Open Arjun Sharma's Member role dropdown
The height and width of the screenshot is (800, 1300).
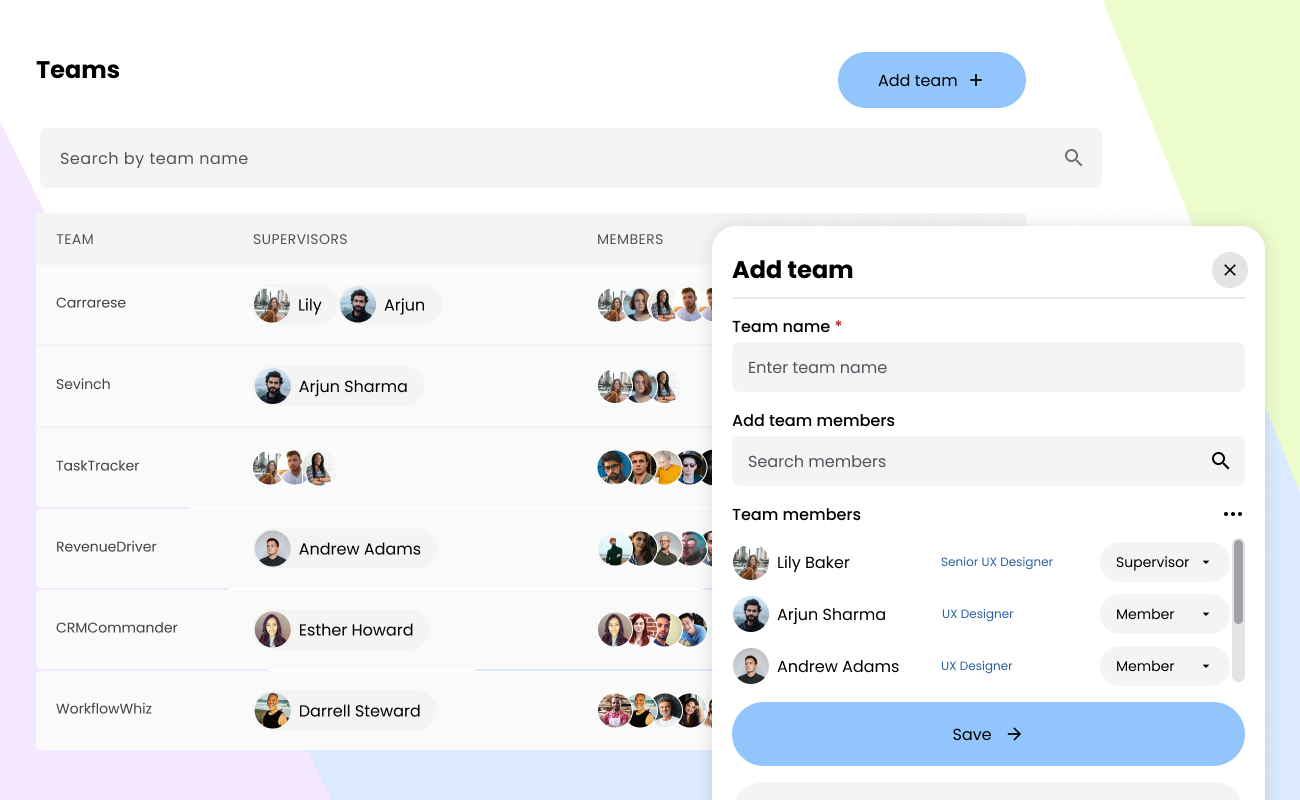(x=1164, y=614)
